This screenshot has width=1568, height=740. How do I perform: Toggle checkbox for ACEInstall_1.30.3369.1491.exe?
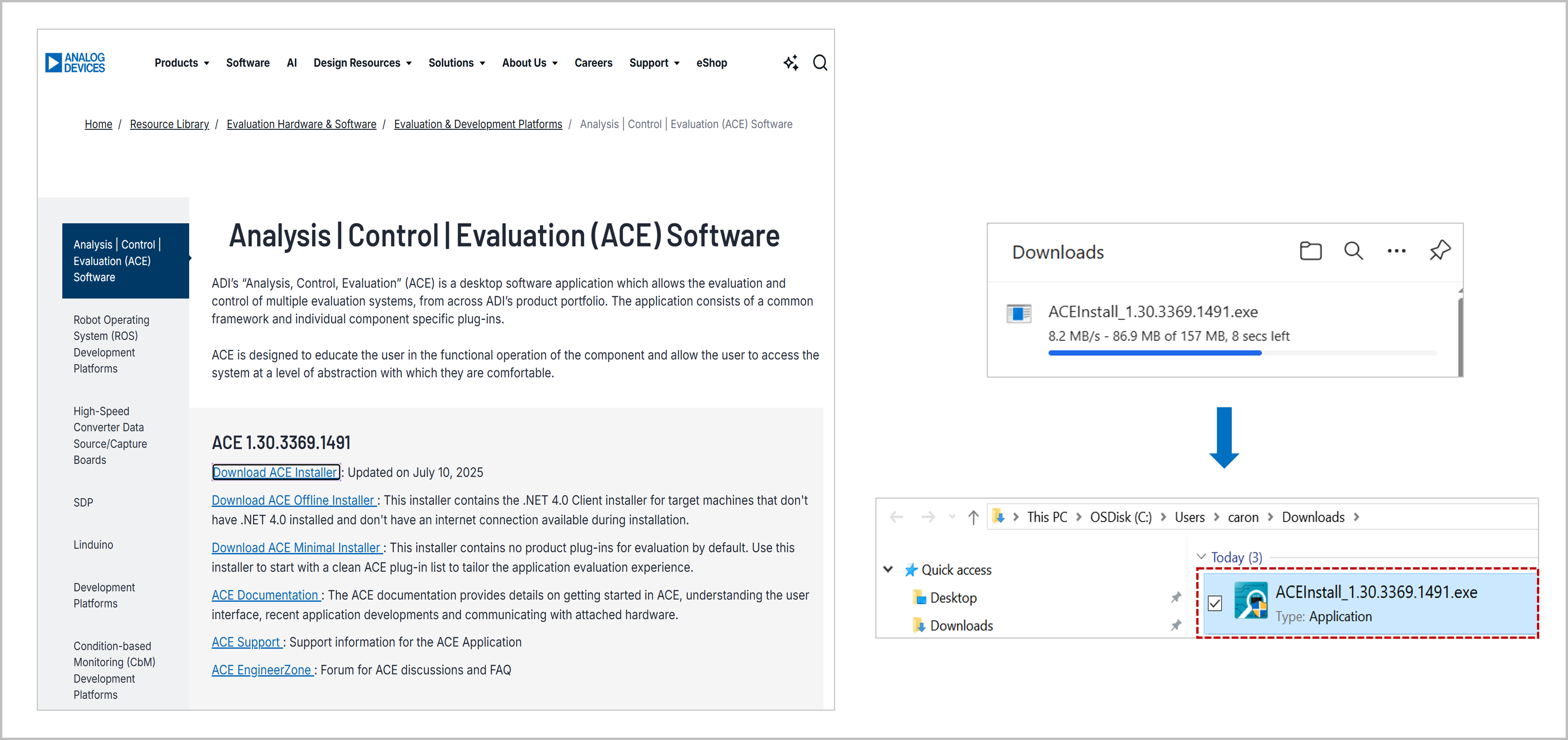pos(1214,603)
